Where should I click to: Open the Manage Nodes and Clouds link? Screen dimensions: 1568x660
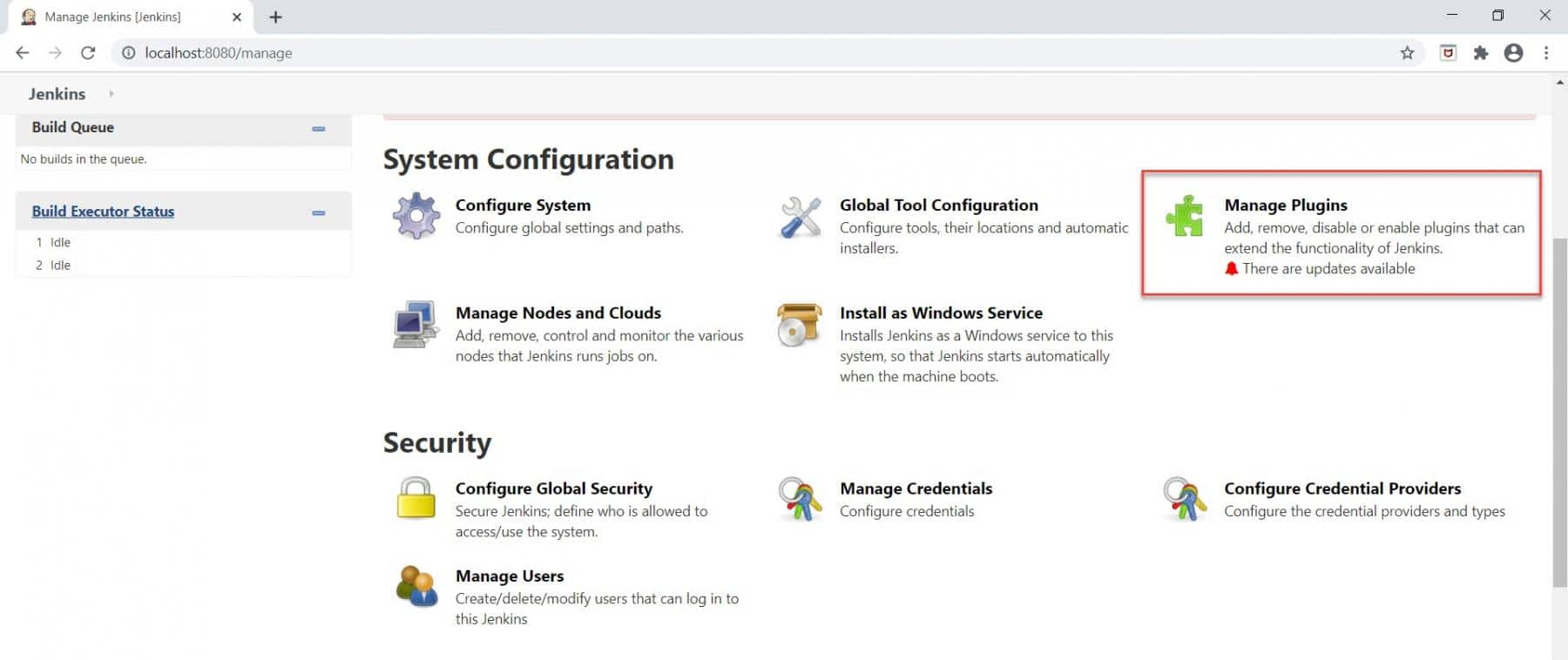(558, 313)
